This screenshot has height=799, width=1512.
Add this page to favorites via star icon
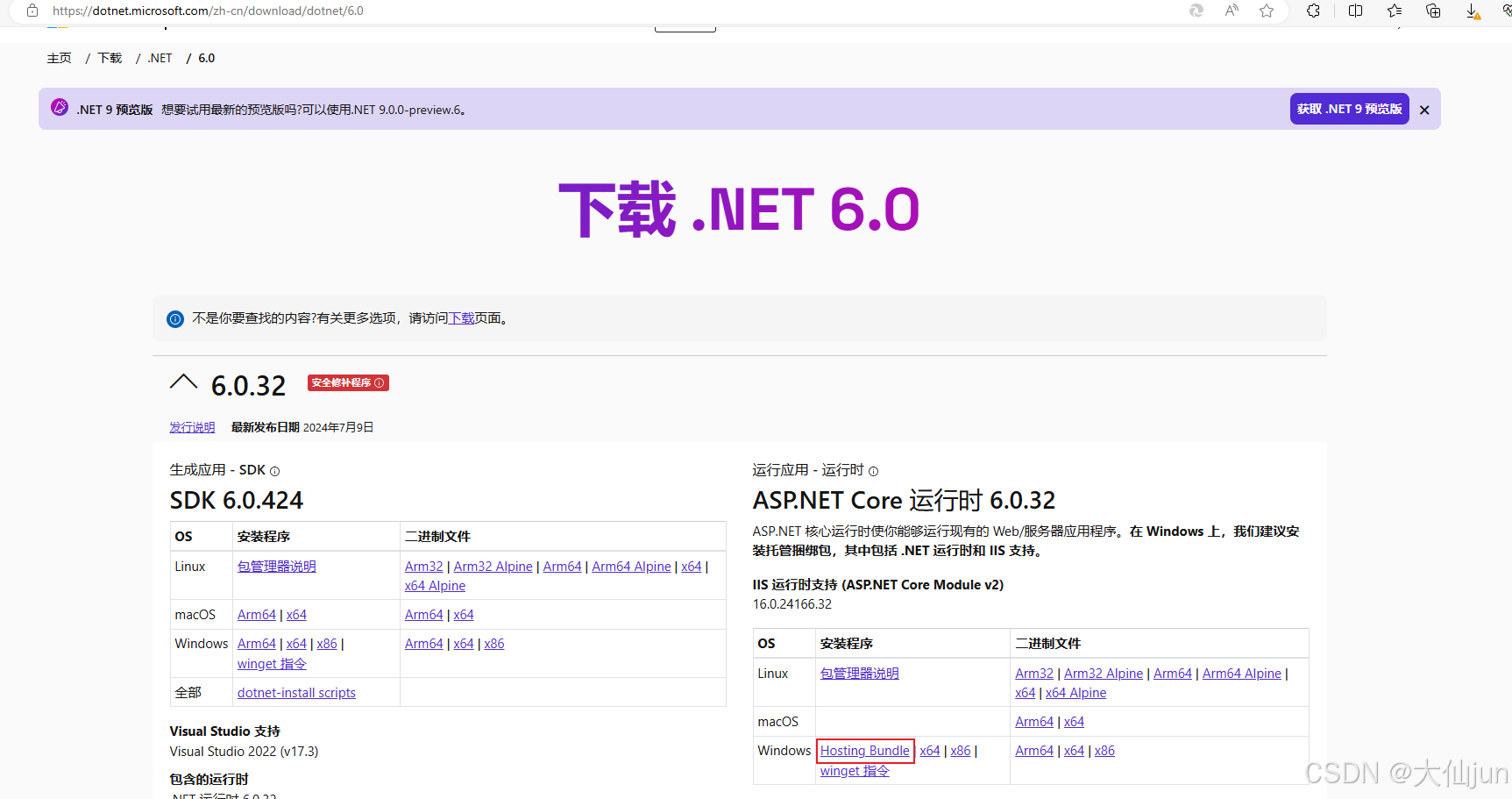click(x=1266, y=11)
